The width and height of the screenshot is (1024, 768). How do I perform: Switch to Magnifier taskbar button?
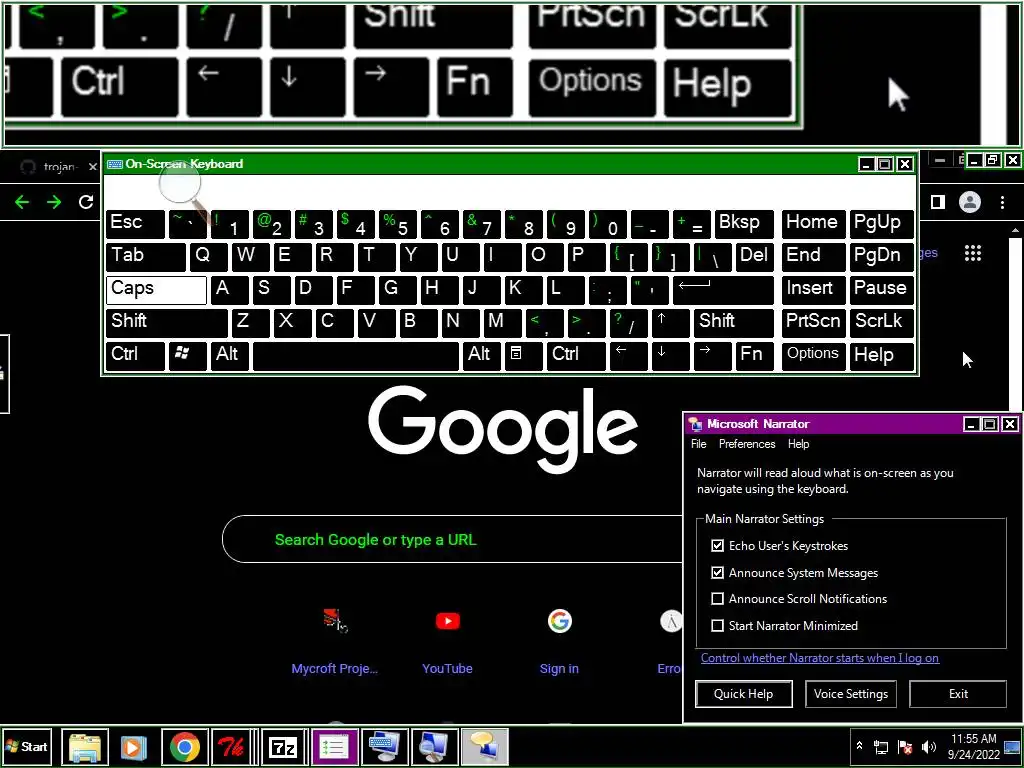(x=434, y=746)
